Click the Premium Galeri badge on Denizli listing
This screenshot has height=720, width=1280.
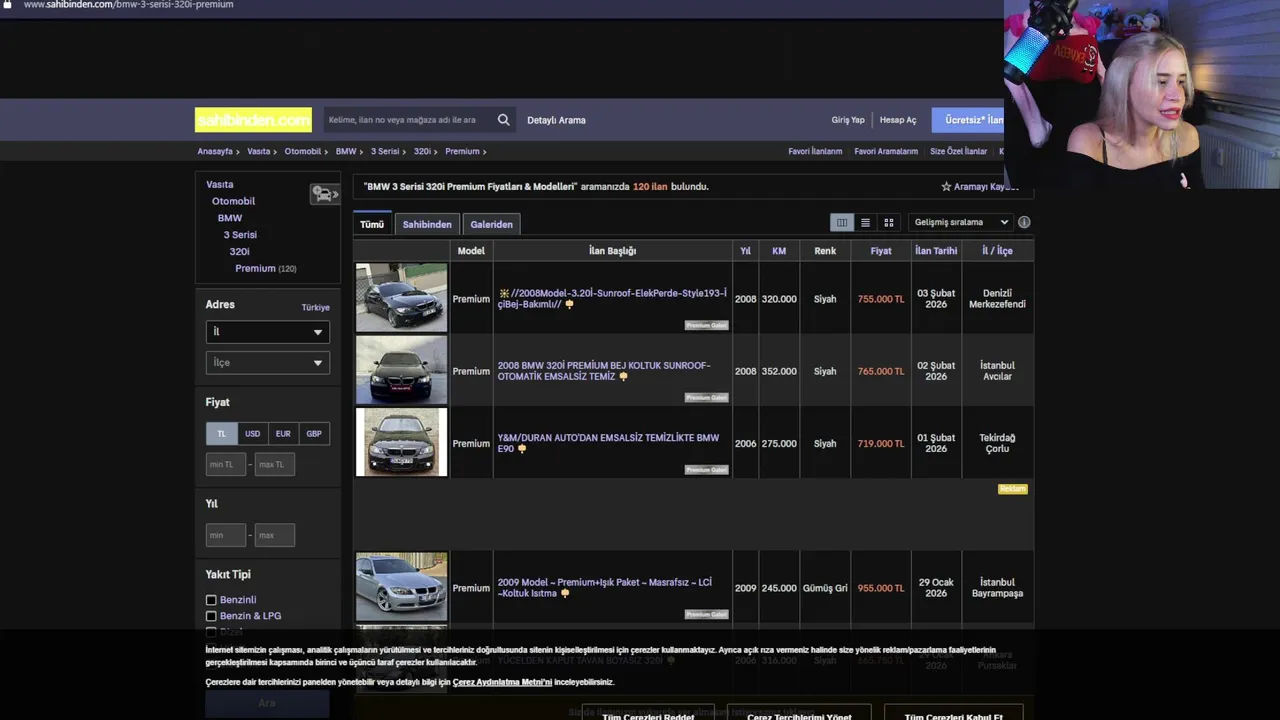tap(706, 325)
